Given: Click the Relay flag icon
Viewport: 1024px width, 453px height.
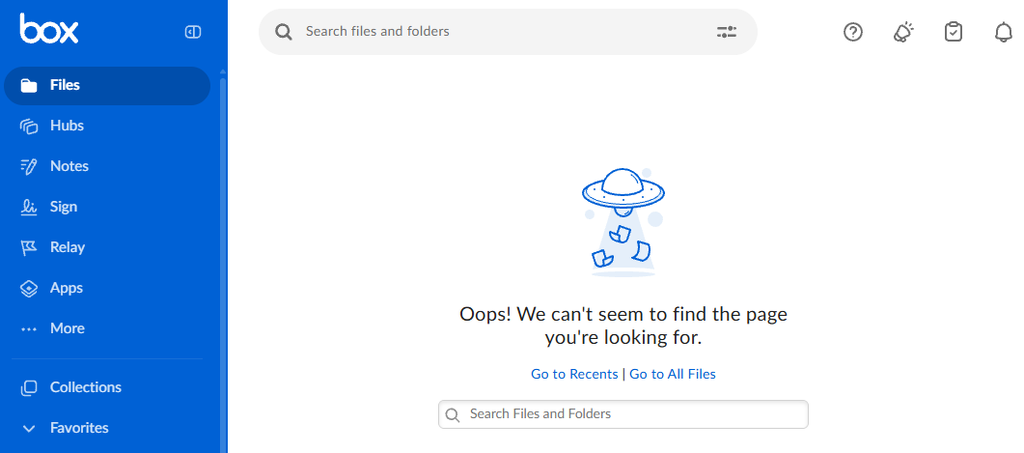Looking at the screenshot, I should (29, 247).
